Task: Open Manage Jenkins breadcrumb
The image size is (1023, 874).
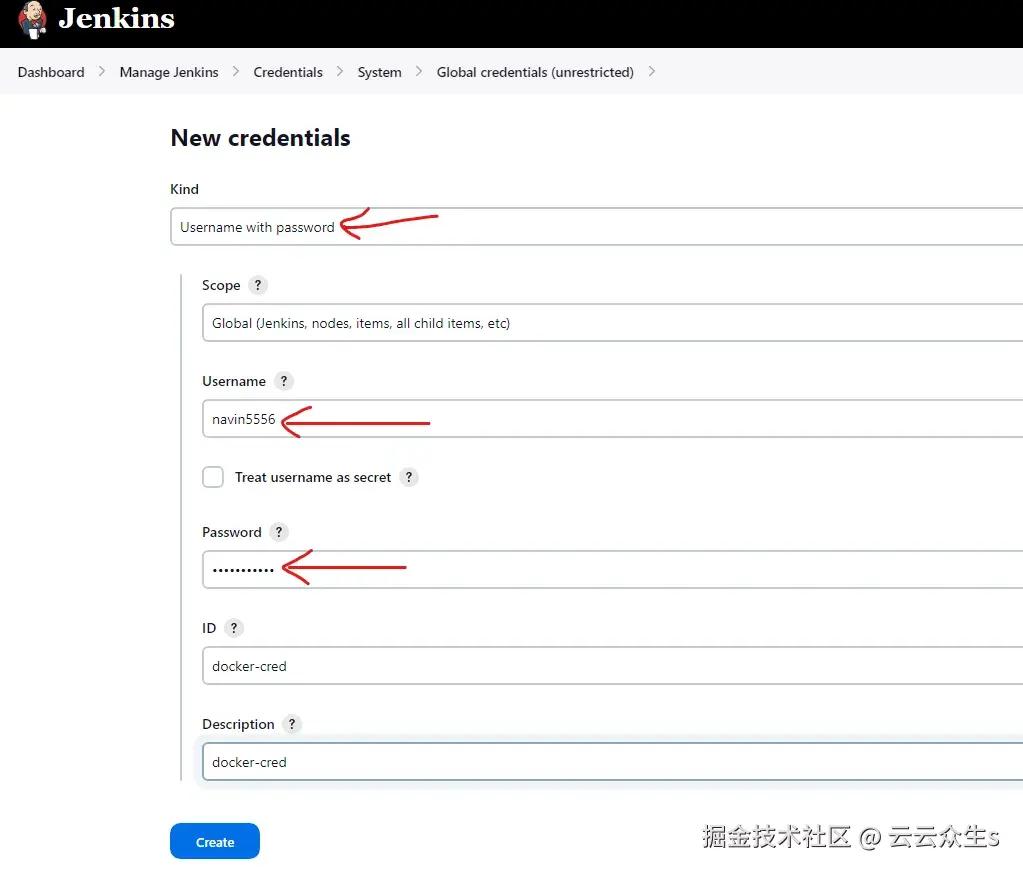Action: [169, 72]
